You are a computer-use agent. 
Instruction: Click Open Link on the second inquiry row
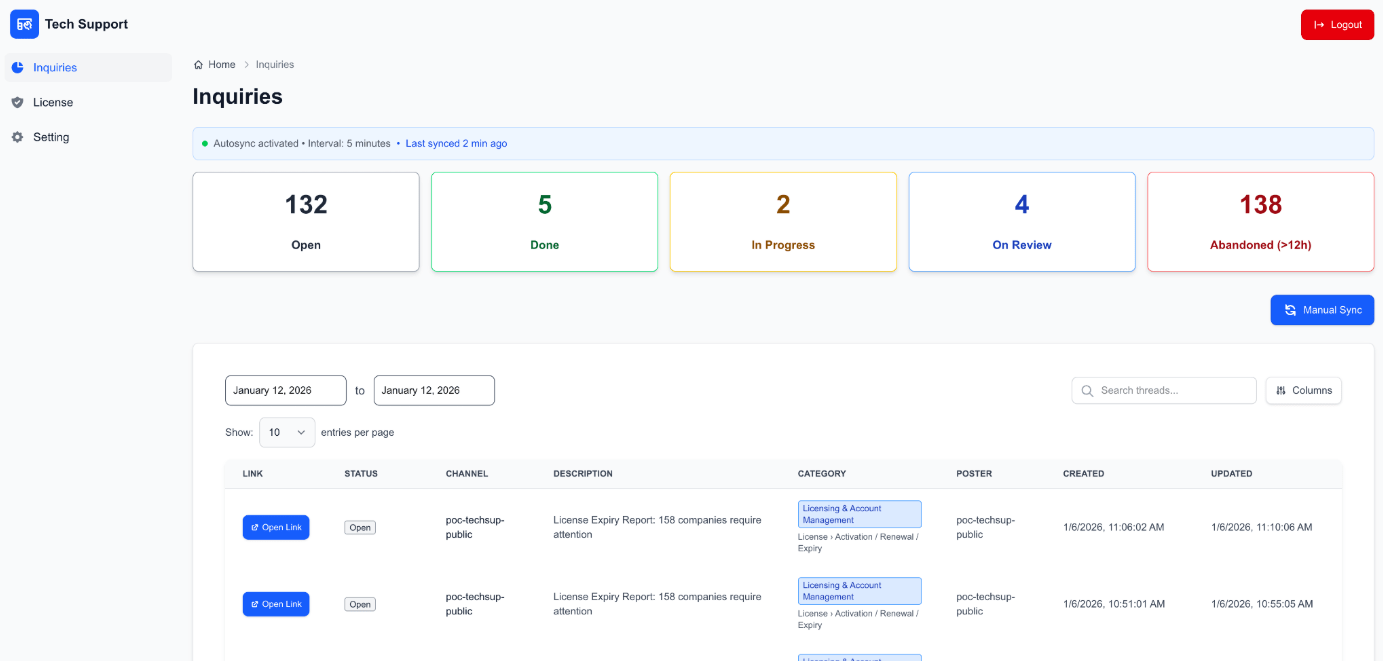275,604
